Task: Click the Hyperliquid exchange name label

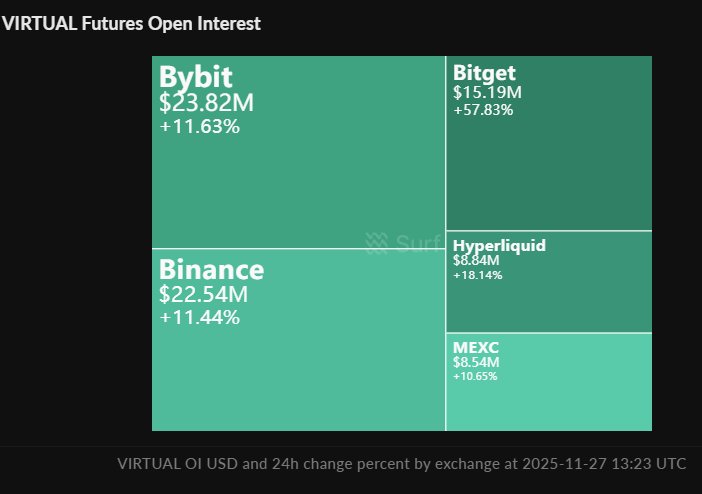Action: pos(499,246)
